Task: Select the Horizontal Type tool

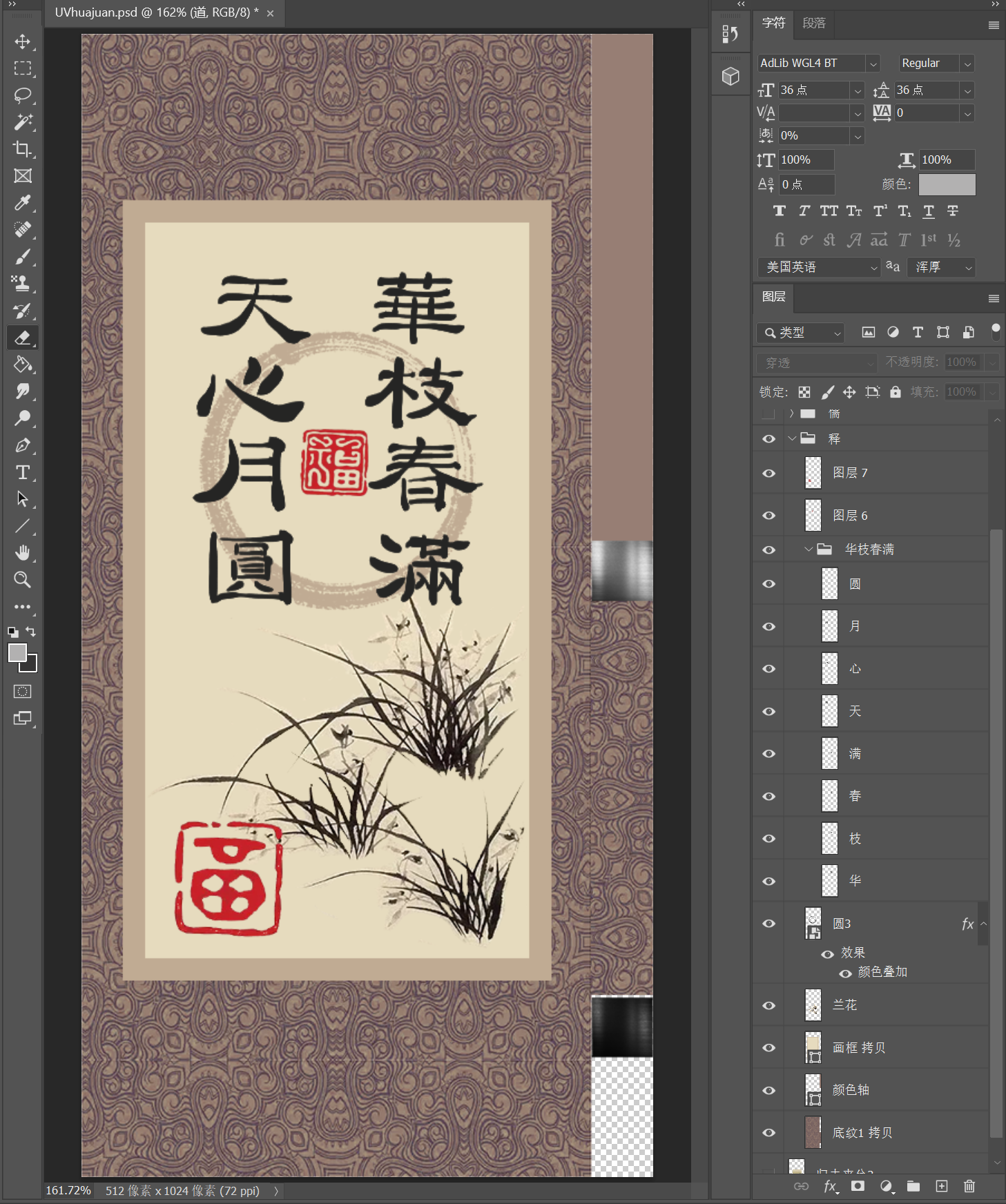Action: (23, 472)
